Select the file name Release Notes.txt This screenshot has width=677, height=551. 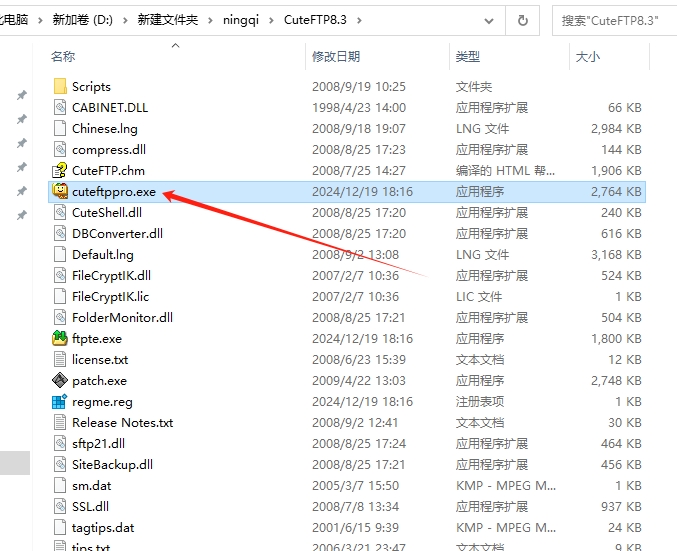coord(123,423)
